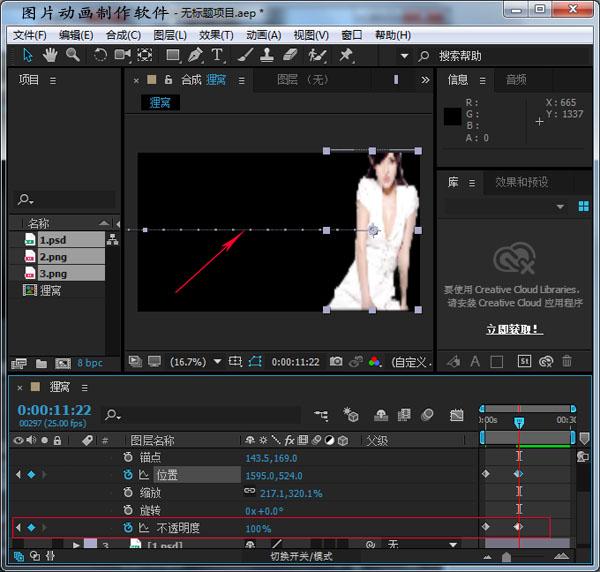Select the Roto Brush tool

tap(317, 56)
